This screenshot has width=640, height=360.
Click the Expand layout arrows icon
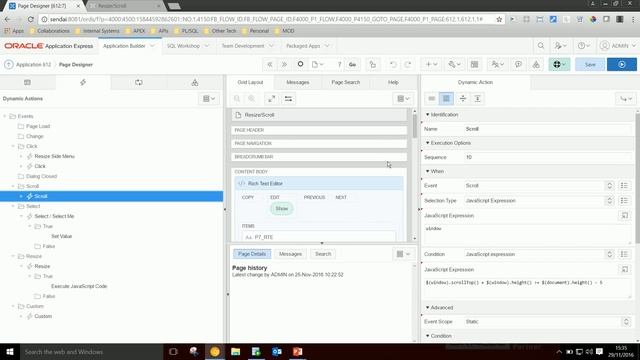coord(271,99)
